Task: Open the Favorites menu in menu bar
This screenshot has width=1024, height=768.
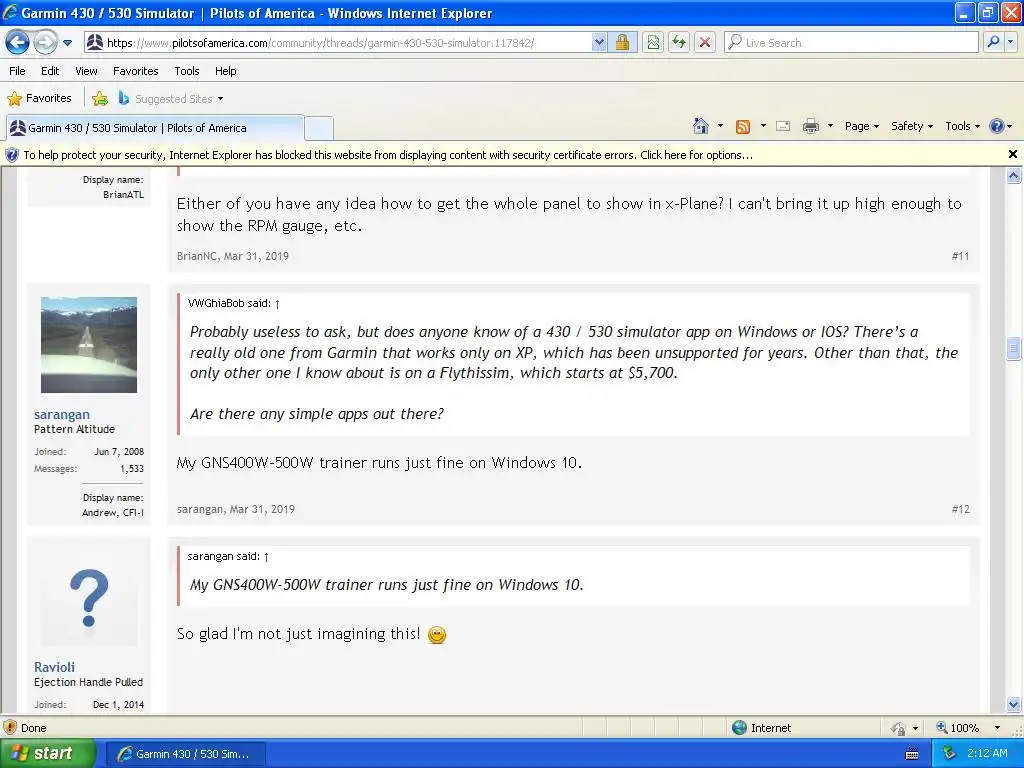Action: click(x=135, y=71)
